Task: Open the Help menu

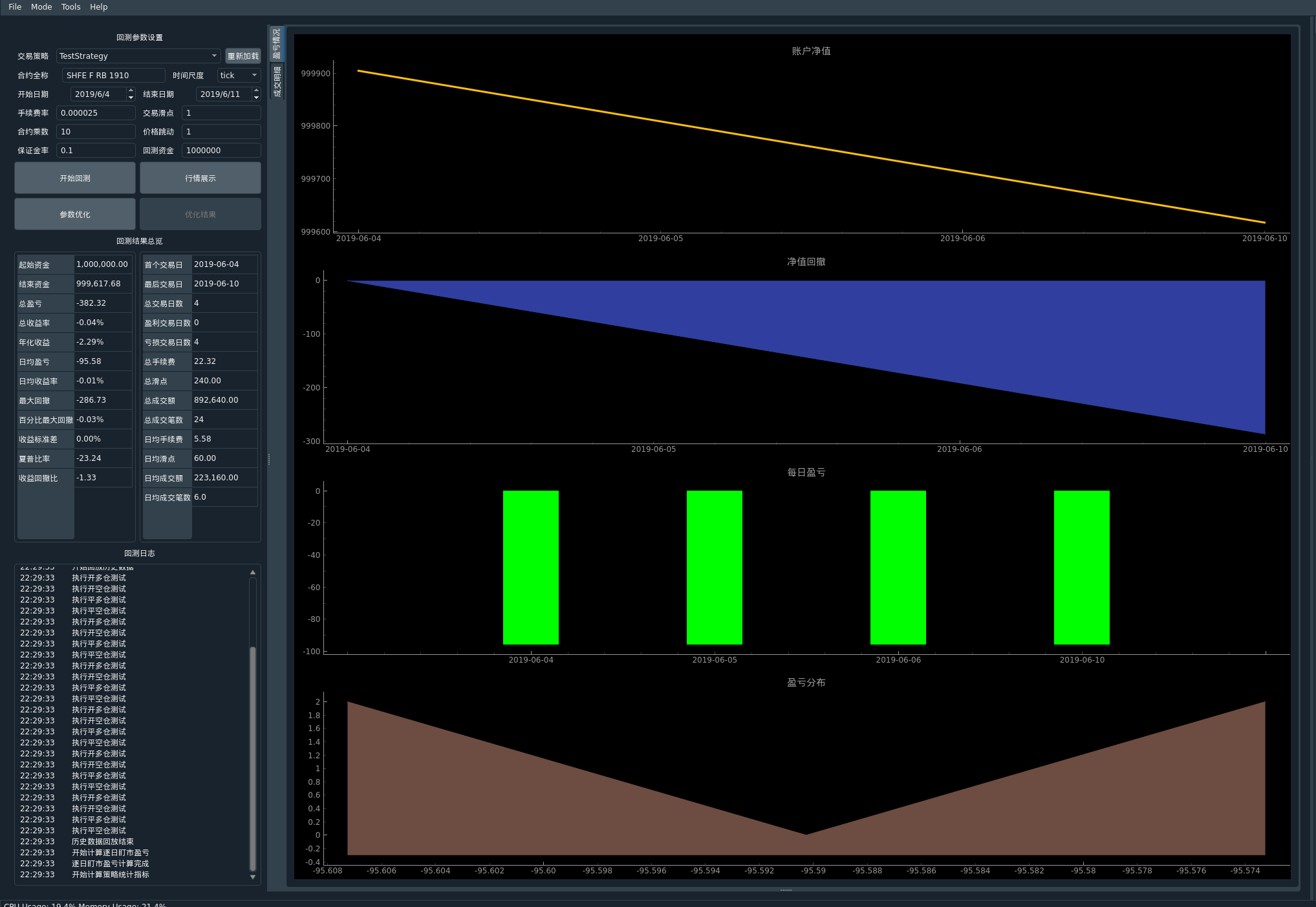Action: 99,7
